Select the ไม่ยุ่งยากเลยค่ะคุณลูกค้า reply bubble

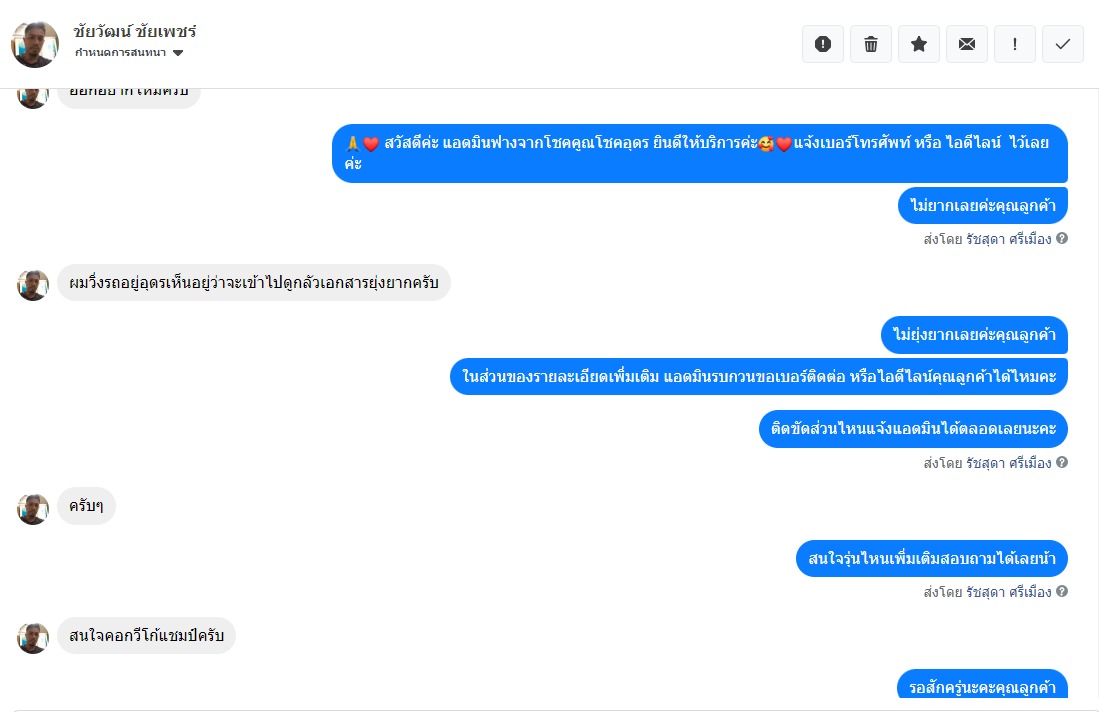click(974, 335)
